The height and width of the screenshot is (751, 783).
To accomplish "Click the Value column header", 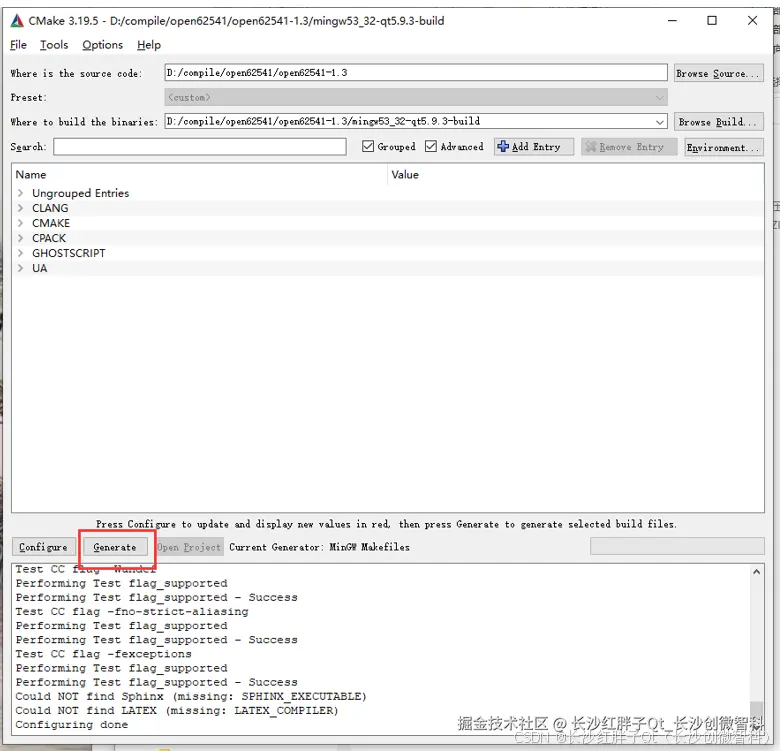I will (576, 174).
